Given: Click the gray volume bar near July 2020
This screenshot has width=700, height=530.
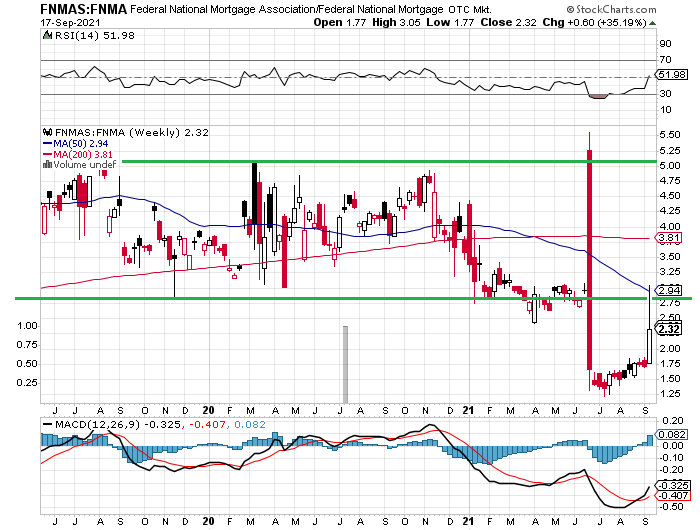Looking at the screenshot, I should [x=345, y=364].
